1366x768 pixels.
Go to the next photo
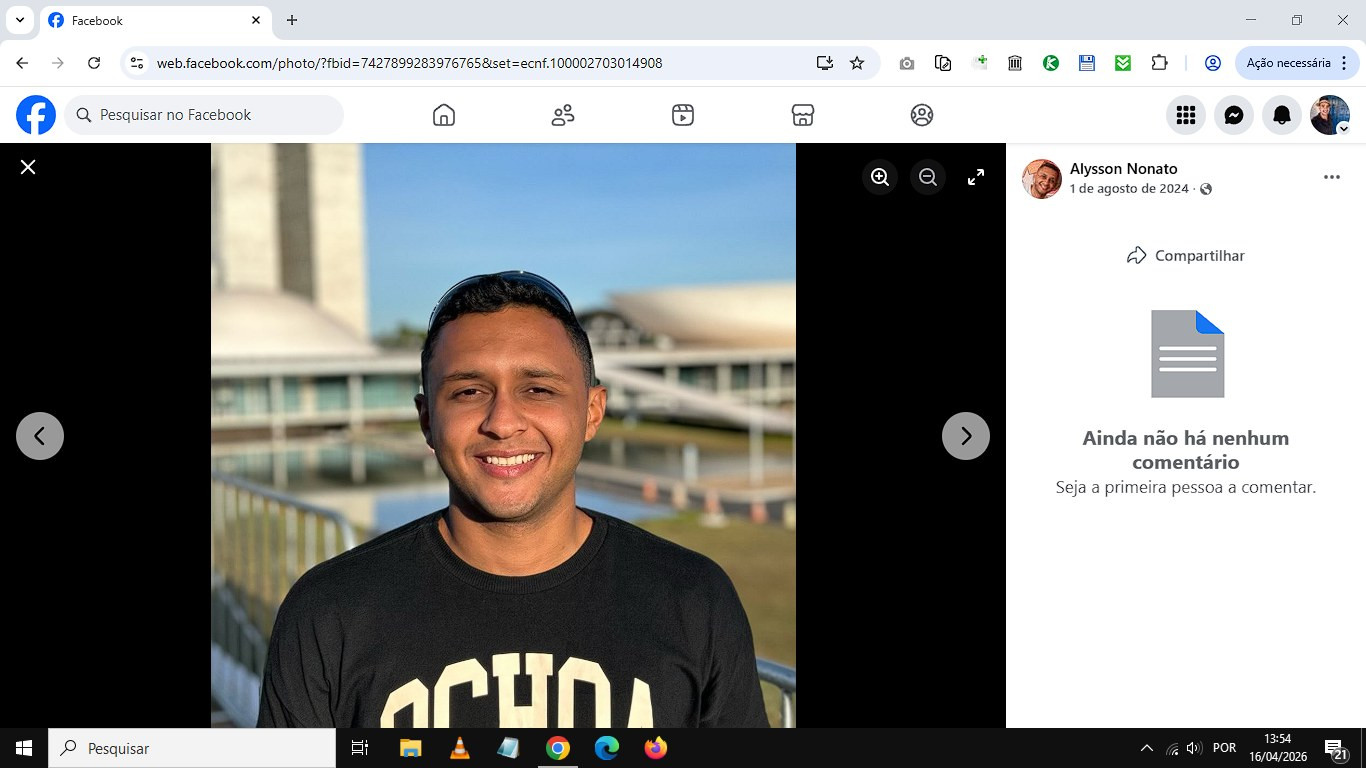(x=966, y=436)
